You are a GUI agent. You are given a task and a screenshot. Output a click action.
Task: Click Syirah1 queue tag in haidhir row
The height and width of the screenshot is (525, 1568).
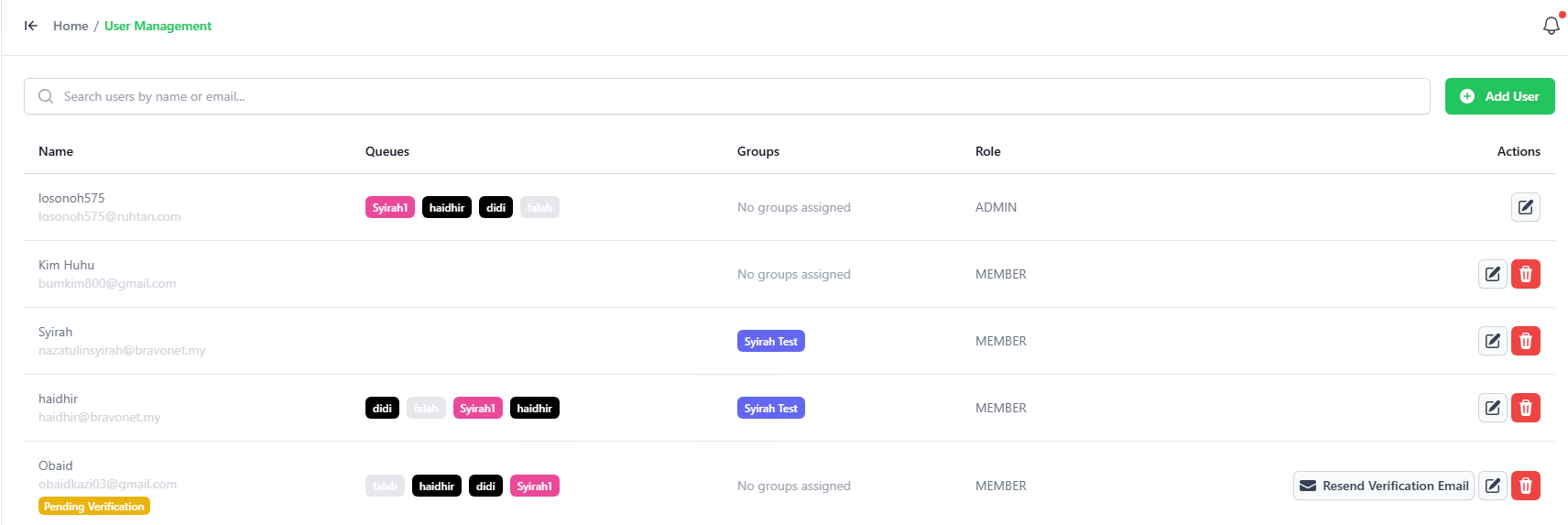[478, 408]
